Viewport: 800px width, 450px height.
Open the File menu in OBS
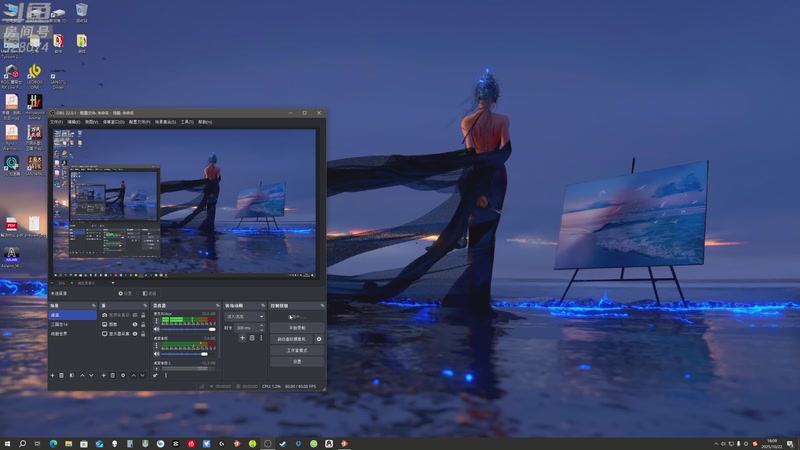pos(56,122)
